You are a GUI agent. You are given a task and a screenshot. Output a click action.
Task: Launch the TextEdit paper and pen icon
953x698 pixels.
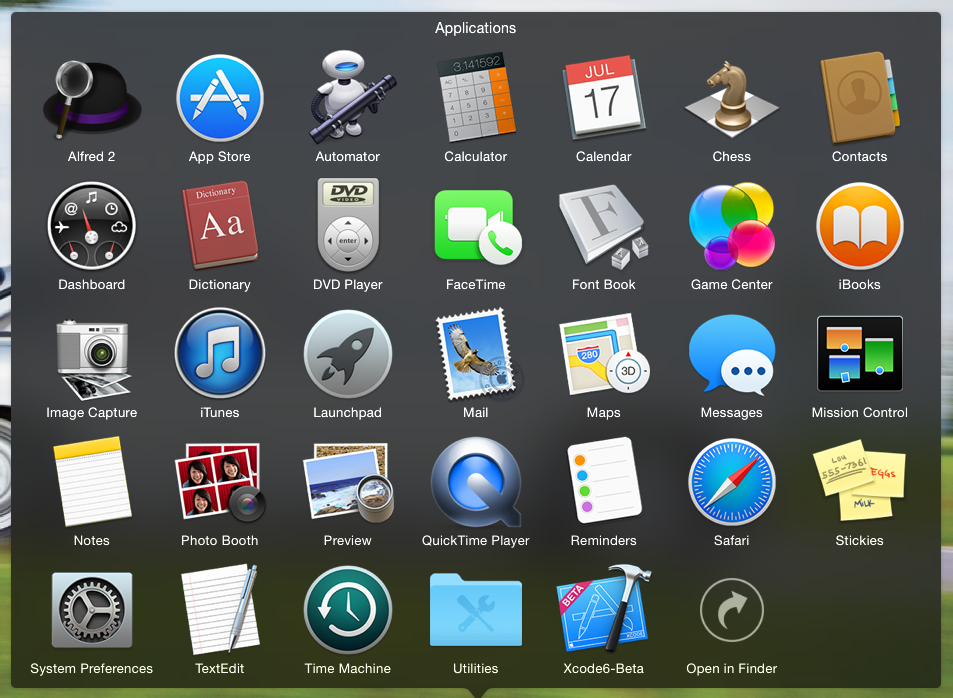coord(221,609)
